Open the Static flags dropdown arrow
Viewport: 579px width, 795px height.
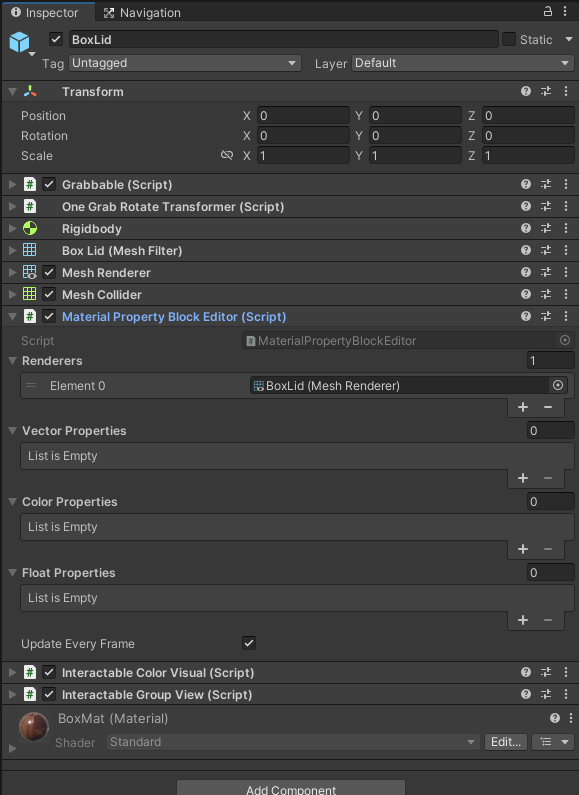[x=568, y=40]
